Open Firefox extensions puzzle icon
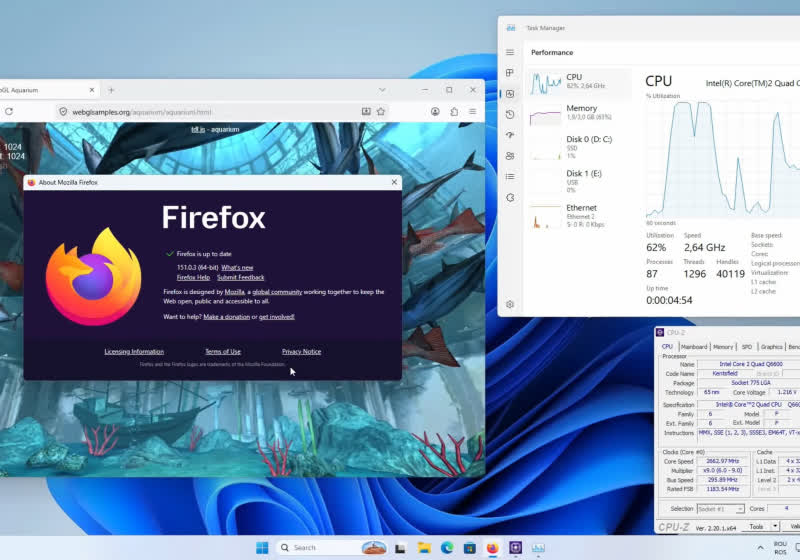Viewport: 800px width, 560px height. coord(454,111)
